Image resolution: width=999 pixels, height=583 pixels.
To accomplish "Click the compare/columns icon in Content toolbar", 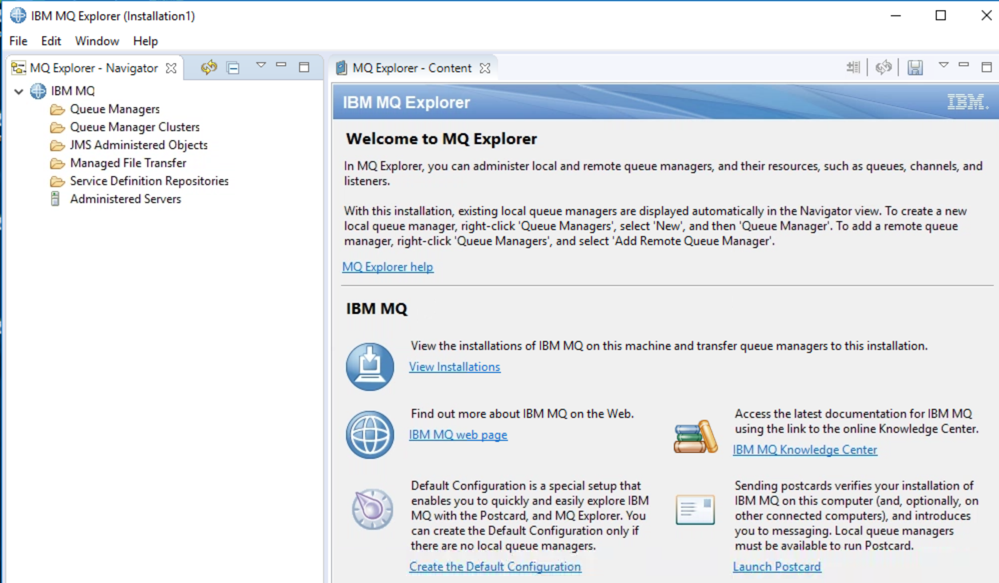I will point(852,67).
